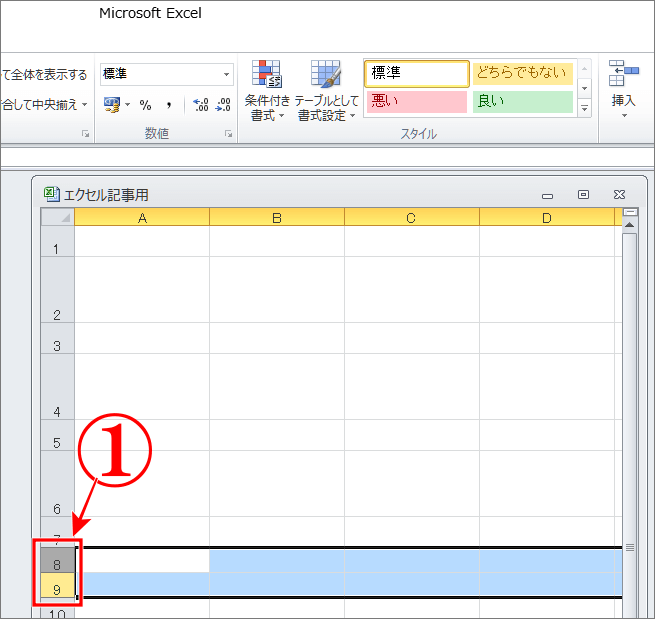Select row 4 header

coord(58,386)
